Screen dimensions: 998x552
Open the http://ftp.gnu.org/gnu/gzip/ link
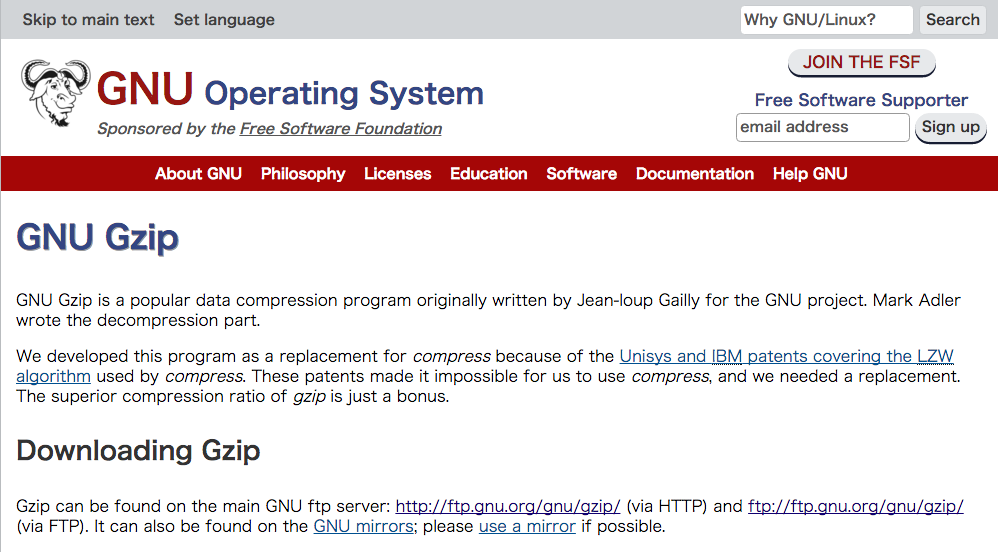pyautogui.click(x=508, y=507)
